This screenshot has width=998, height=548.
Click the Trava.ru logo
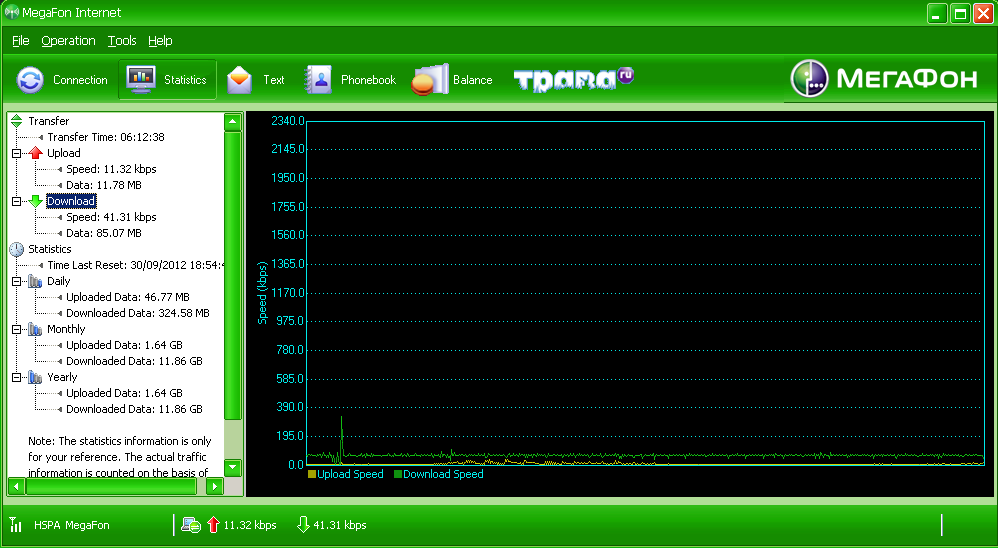tap(573, 80)
